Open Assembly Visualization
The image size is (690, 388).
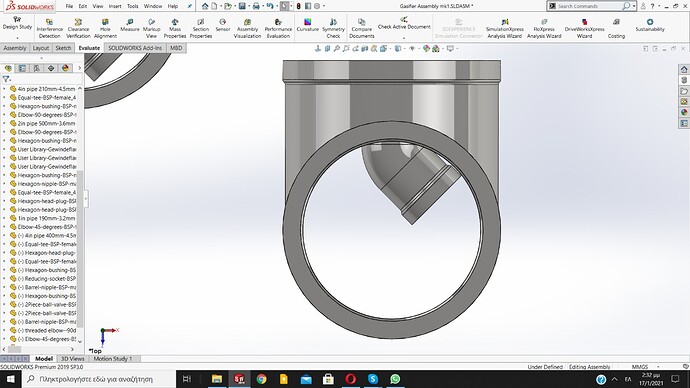click(247, 29)
